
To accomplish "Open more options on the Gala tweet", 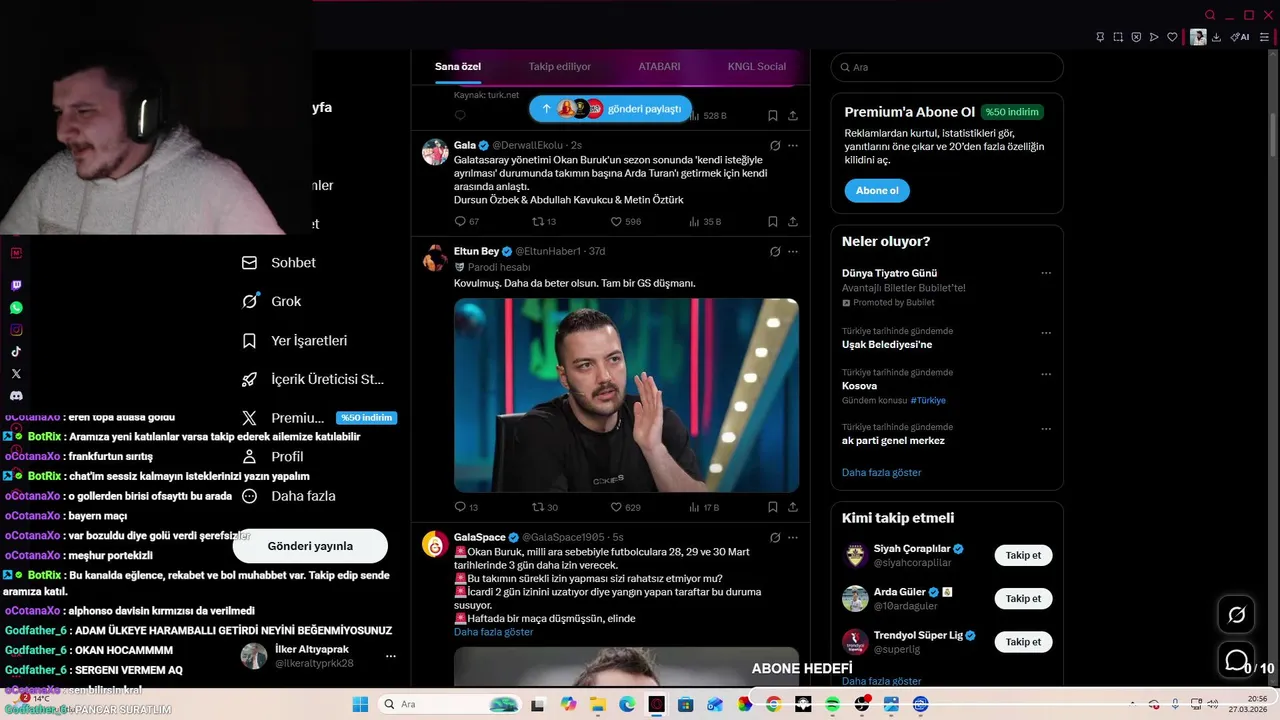I will tap(793, 146).
